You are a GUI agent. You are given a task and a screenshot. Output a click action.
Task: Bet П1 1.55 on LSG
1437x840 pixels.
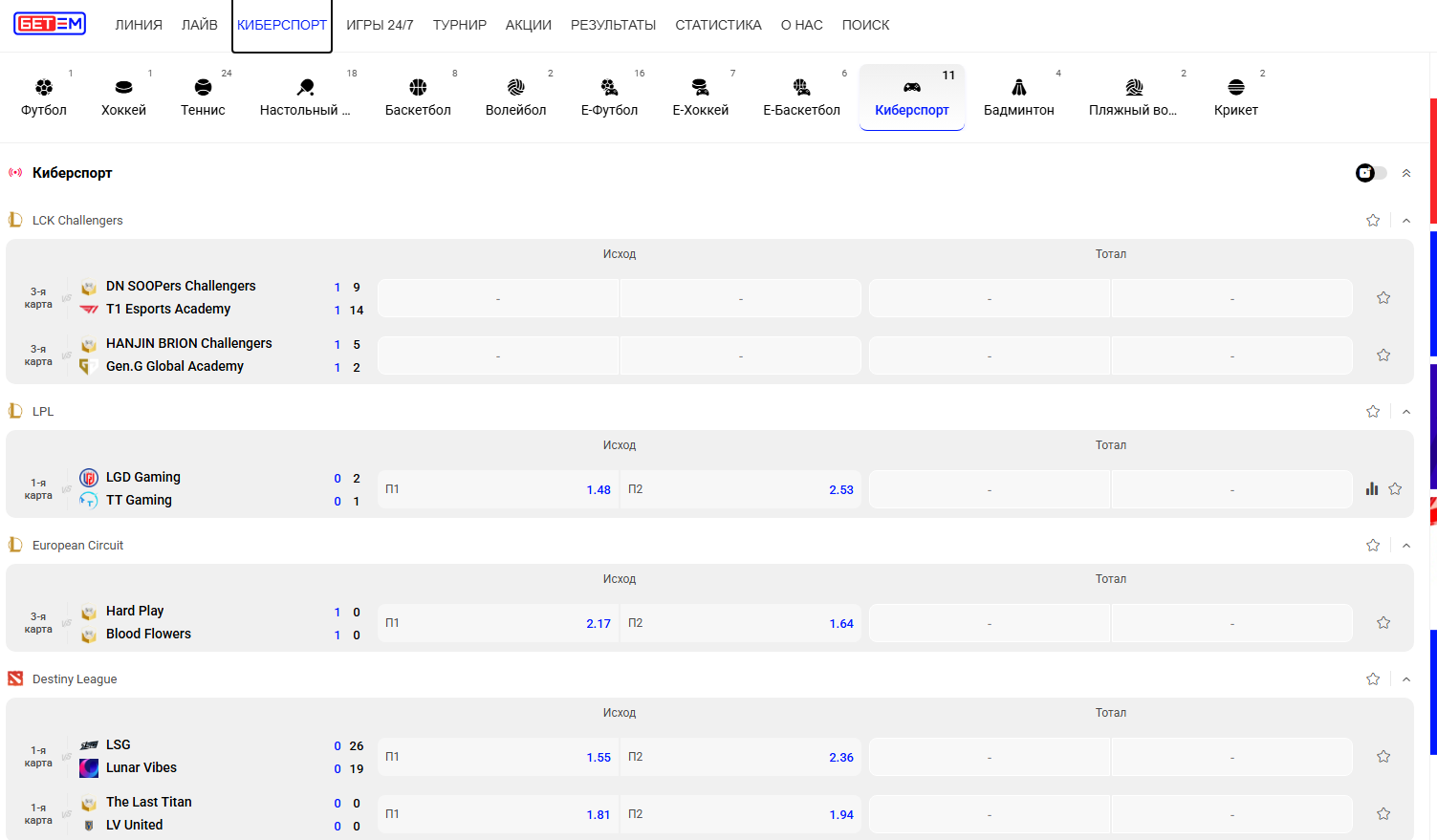pyautogui.click(x=498, y=757)
